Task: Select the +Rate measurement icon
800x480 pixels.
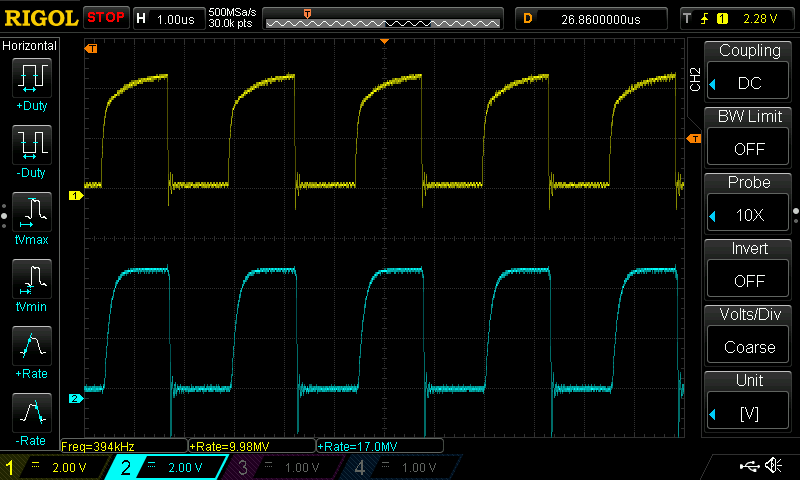Action: (32, 346)
